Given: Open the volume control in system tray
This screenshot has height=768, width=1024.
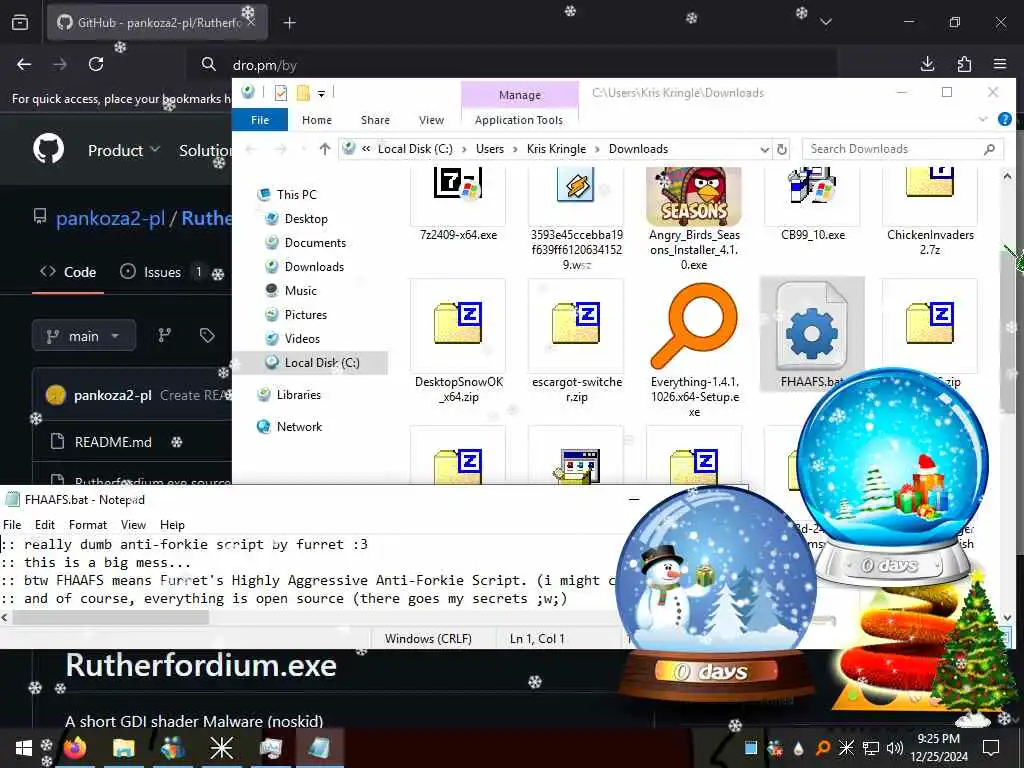Looking at the screenshot, I should 895,748.
